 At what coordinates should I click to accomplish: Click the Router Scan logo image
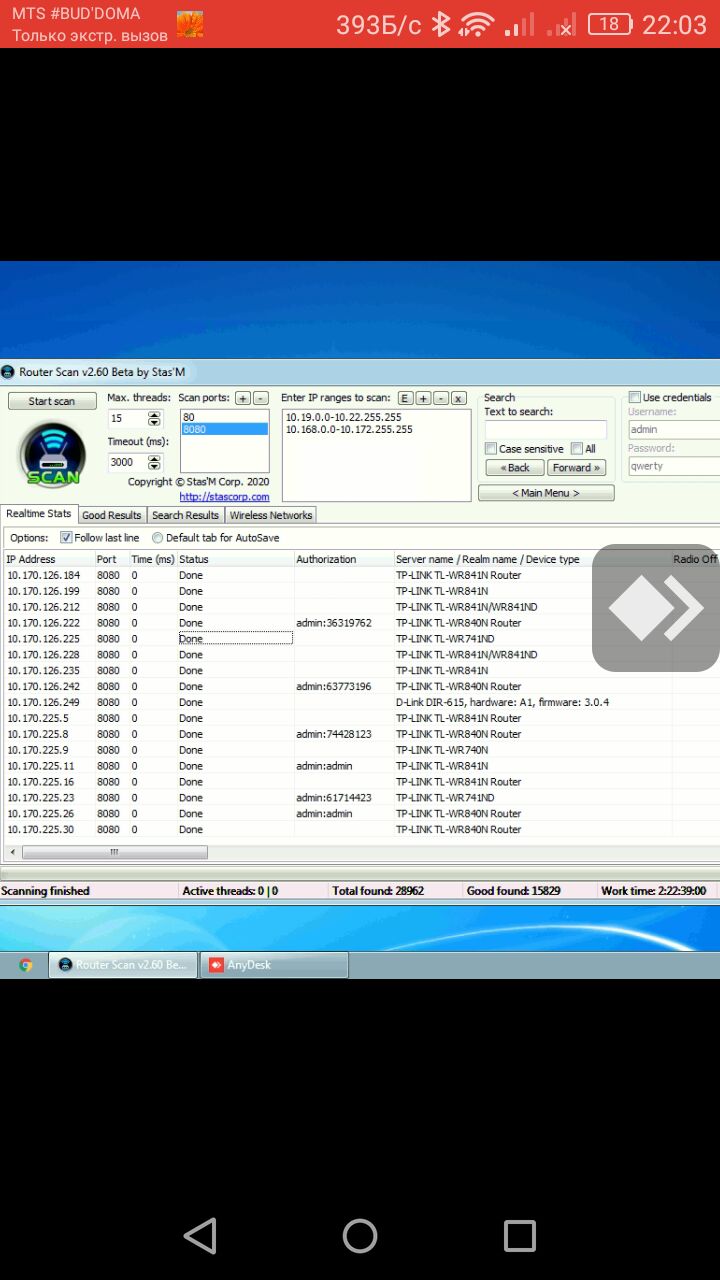coord(52,455)
